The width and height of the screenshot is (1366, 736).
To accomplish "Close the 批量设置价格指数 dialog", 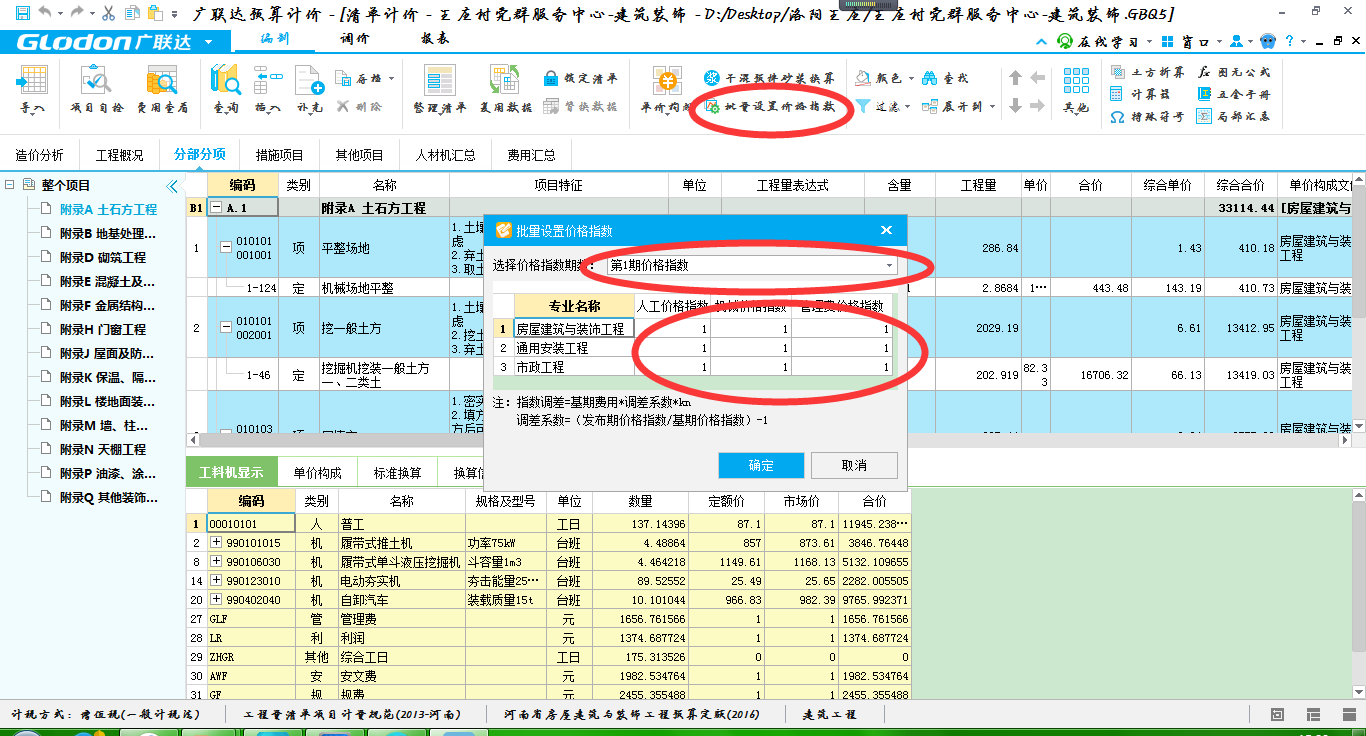I will point(886,230).
